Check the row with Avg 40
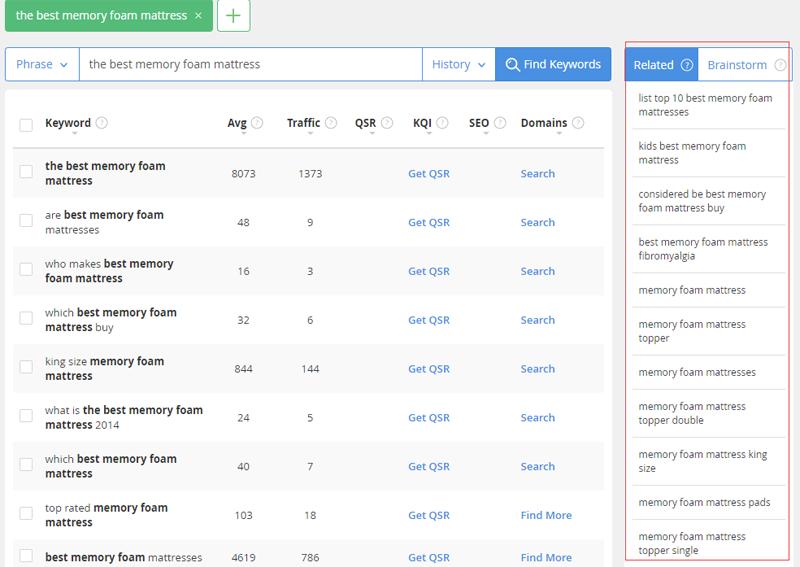This screenshot has width=800, height=567. coord(26,464)
